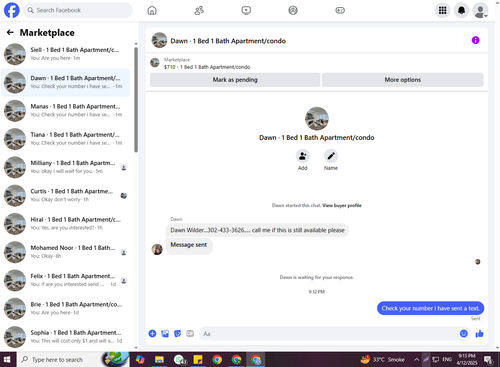Screen dimensions: 500x367
Task: Click Dawn's avatar beside Message sent
Action: coord(157,249)
